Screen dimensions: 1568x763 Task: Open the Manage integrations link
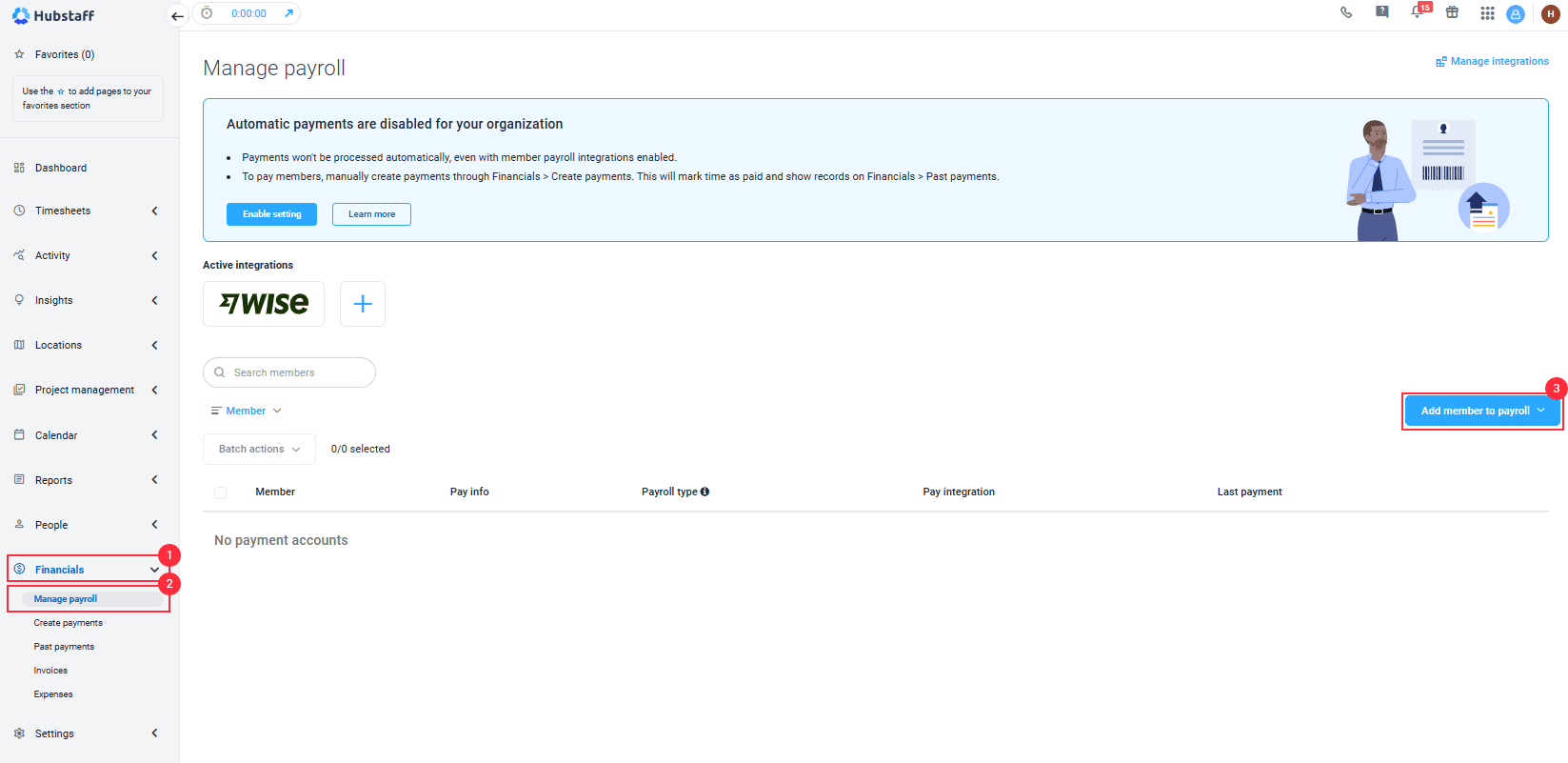click(1492, 61)
